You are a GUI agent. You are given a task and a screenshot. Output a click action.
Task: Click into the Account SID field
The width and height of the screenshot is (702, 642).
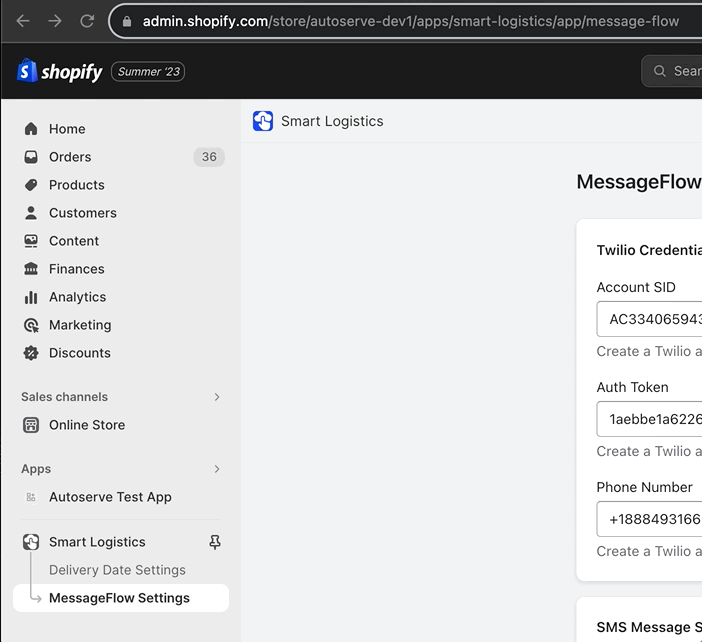[x=650, y=320]
